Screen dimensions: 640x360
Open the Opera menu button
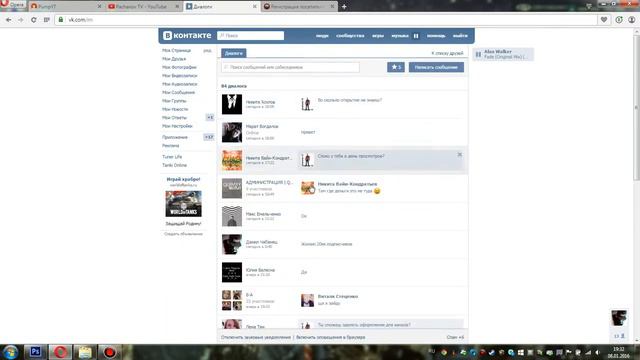(x=12, y=5)
